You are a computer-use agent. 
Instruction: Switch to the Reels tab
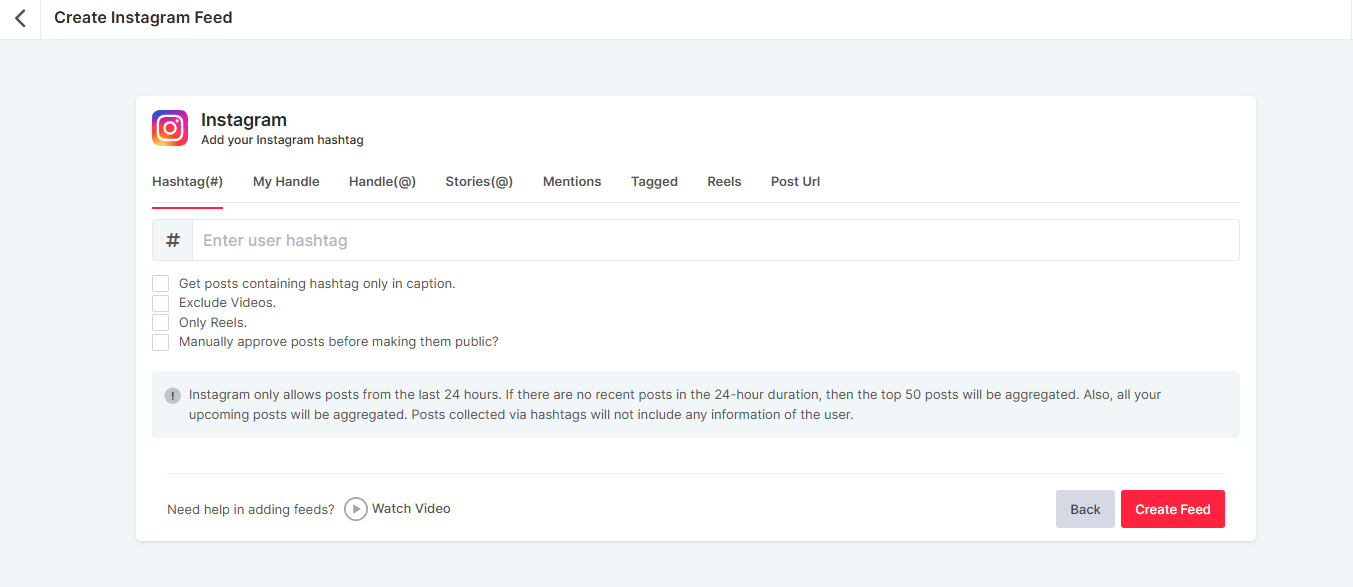point(724,182)
